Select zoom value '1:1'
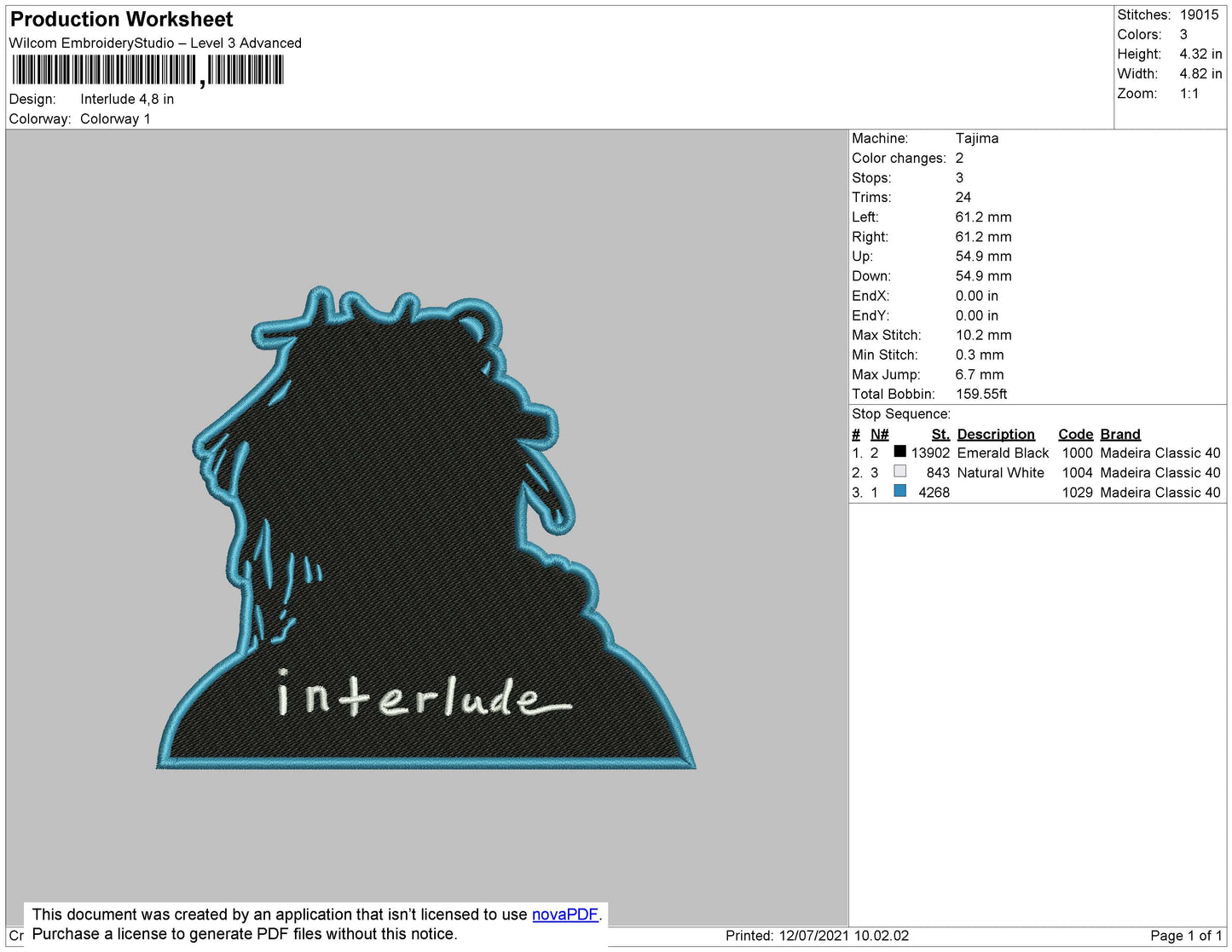Viewport: 1232px width, 952px height. [1189, 94]
